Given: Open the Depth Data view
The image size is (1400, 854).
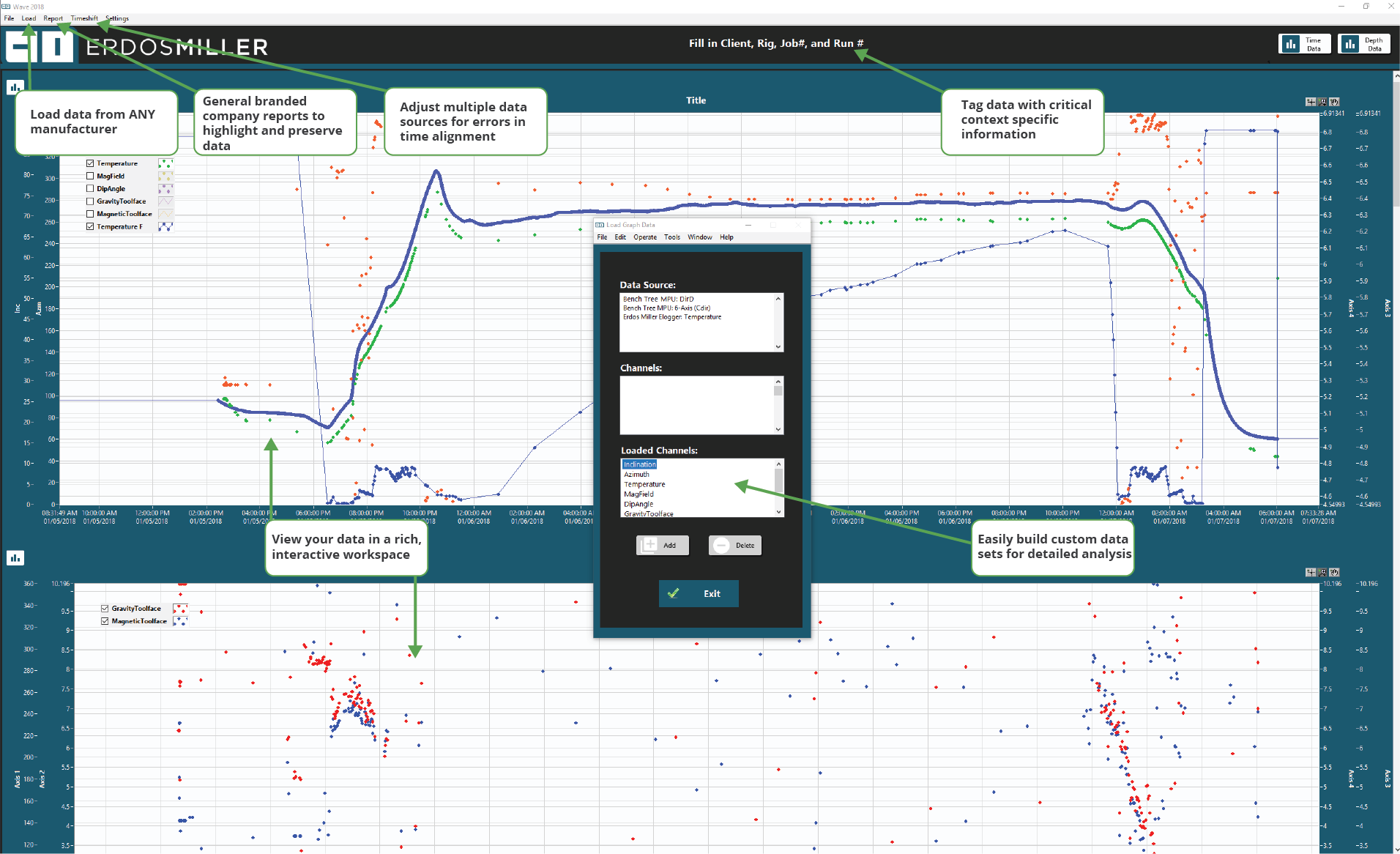Looking at the screenshot, I should point(1364,45).
